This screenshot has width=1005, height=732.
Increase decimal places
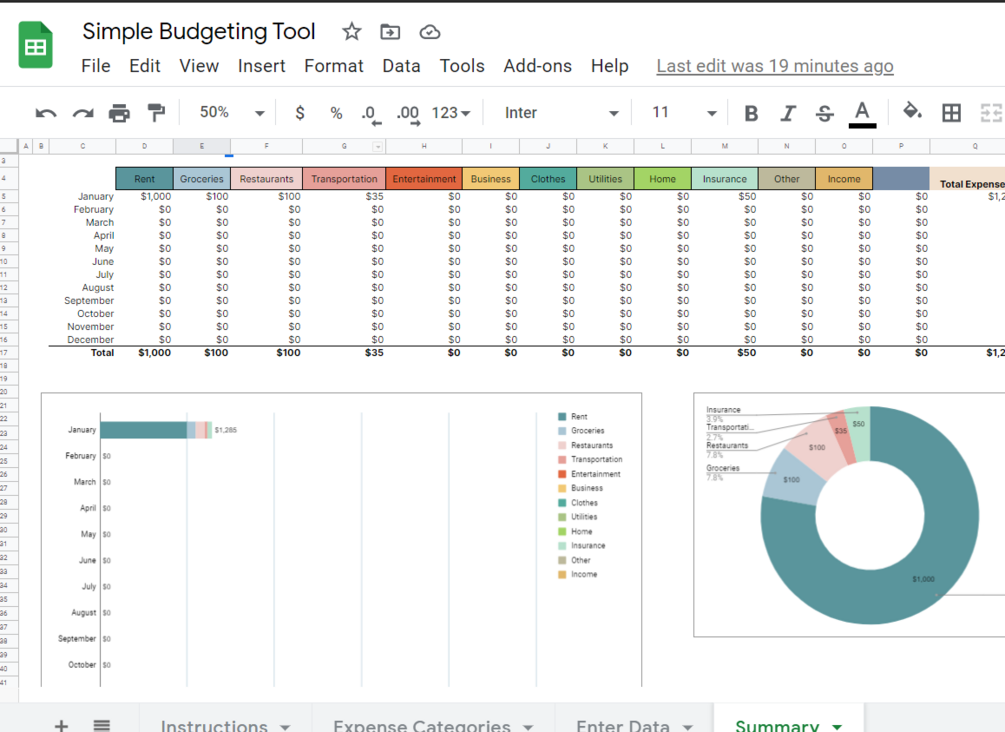(x=408, y=114)
